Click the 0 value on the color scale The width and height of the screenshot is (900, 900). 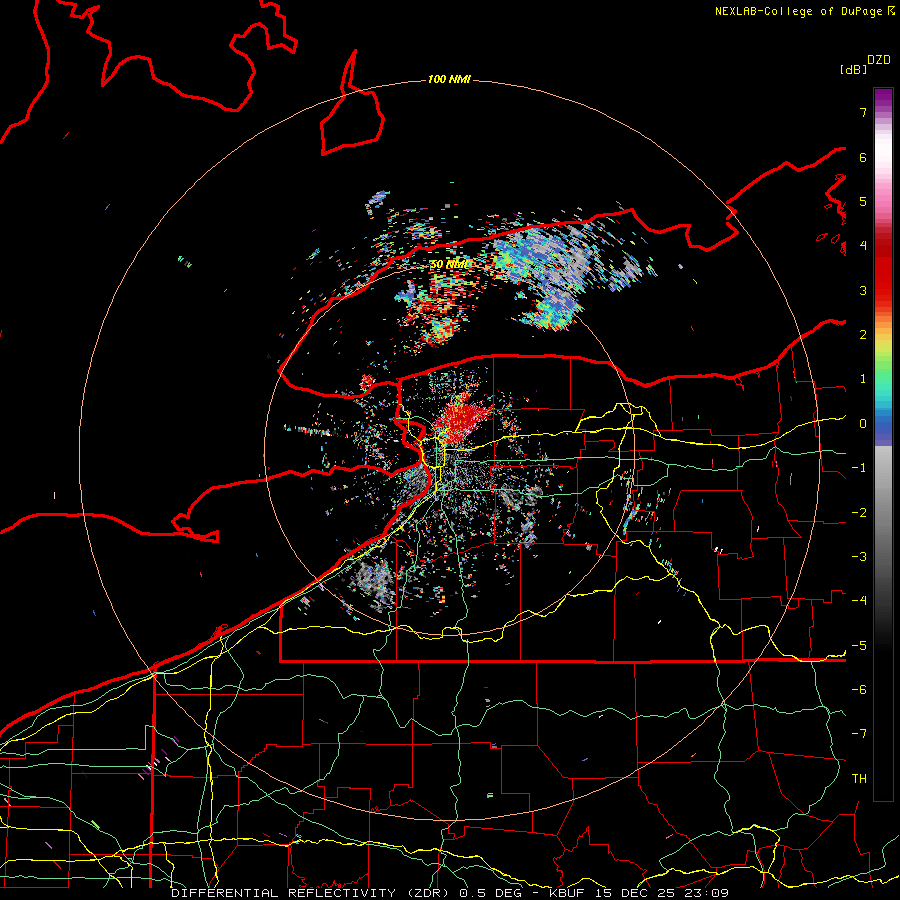(863, 423)
